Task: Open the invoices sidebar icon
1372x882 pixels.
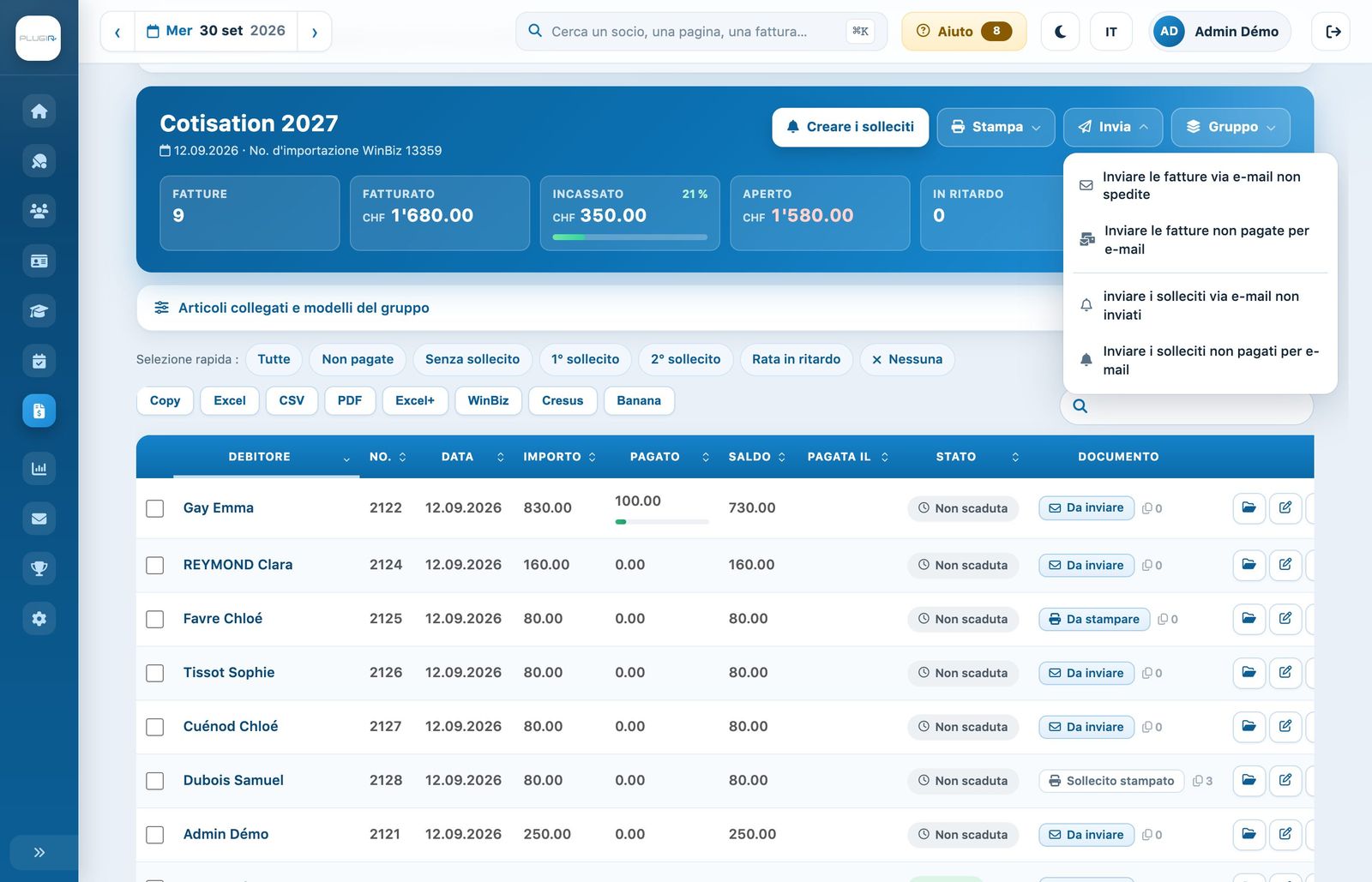Action: coord(39,411)
